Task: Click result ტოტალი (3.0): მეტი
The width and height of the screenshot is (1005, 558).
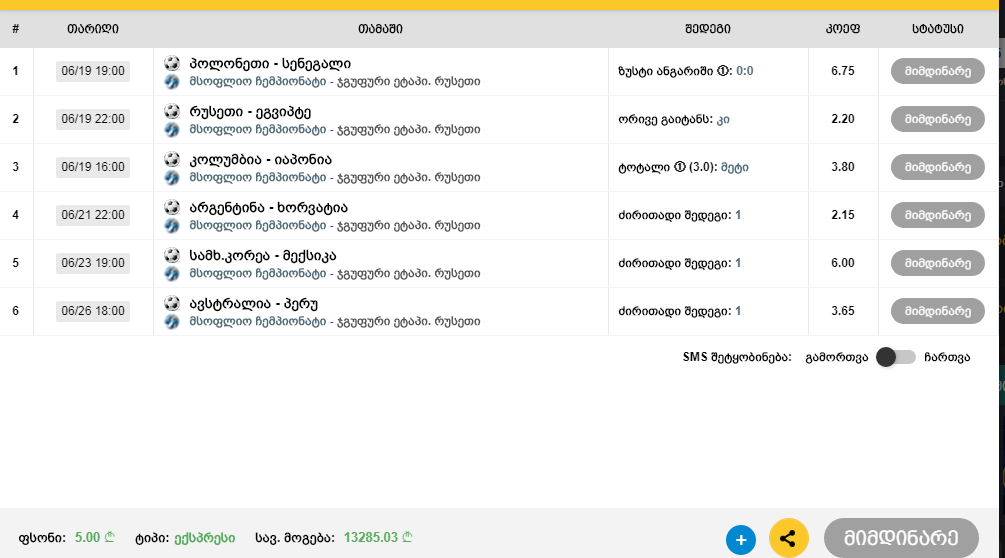Action: click(683, 167)
